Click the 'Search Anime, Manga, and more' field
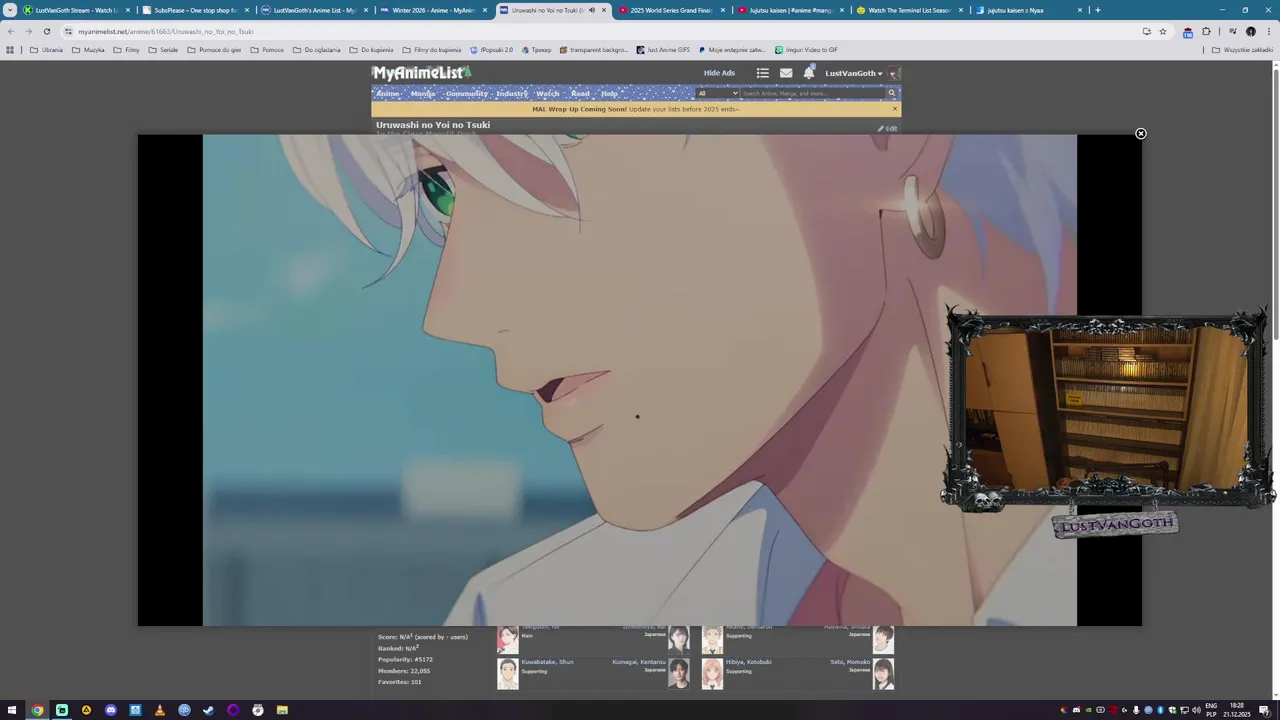Image resolution: width=1280 pixels, height=720 pixels. 812,93
